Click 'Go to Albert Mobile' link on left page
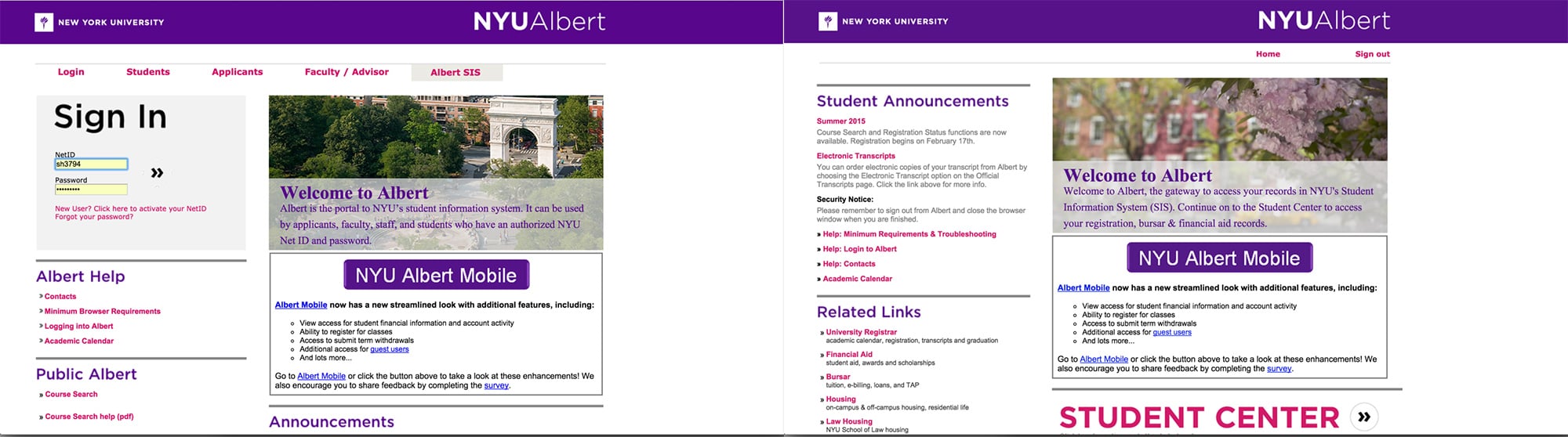 (x=321, y=376)
